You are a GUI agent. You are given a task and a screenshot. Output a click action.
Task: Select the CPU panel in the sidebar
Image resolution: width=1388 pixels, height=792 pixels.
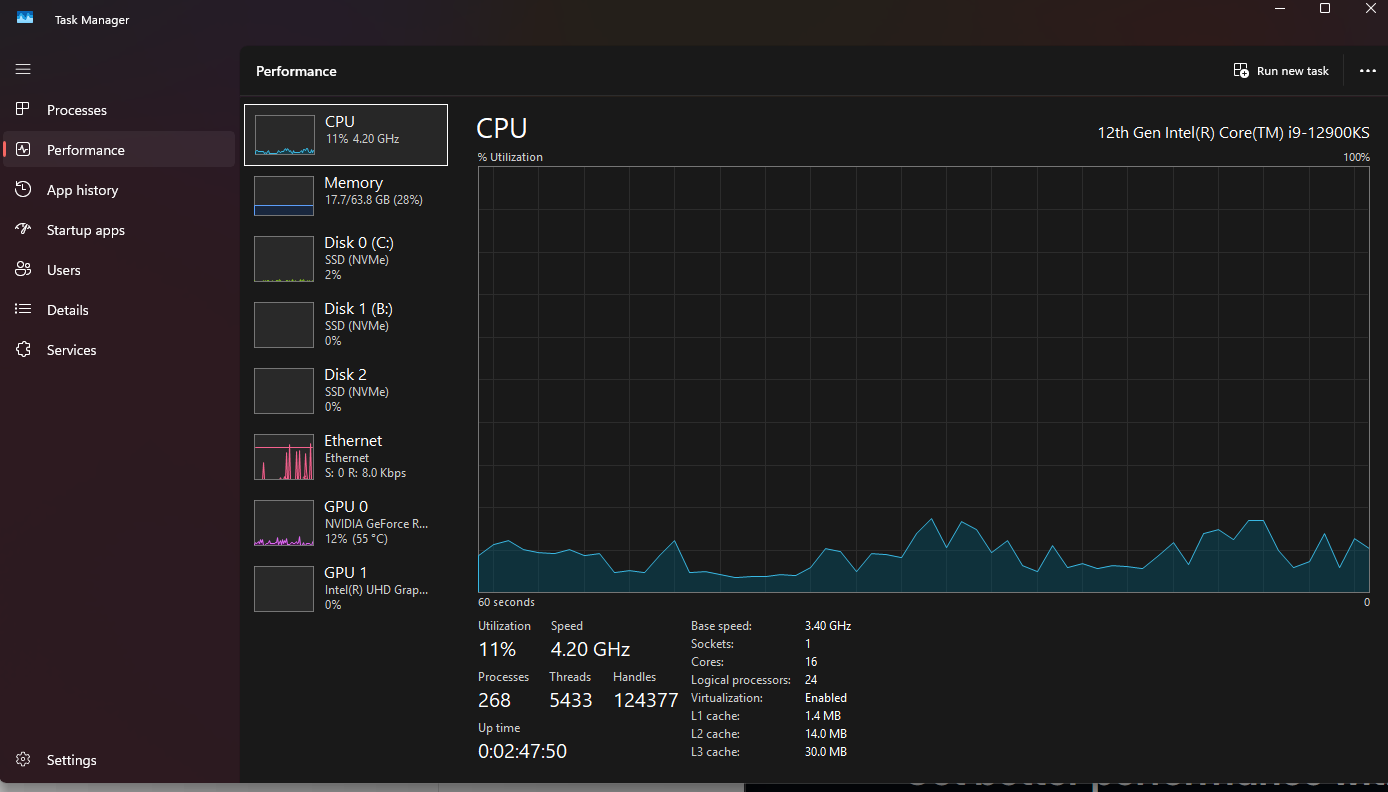345,134
